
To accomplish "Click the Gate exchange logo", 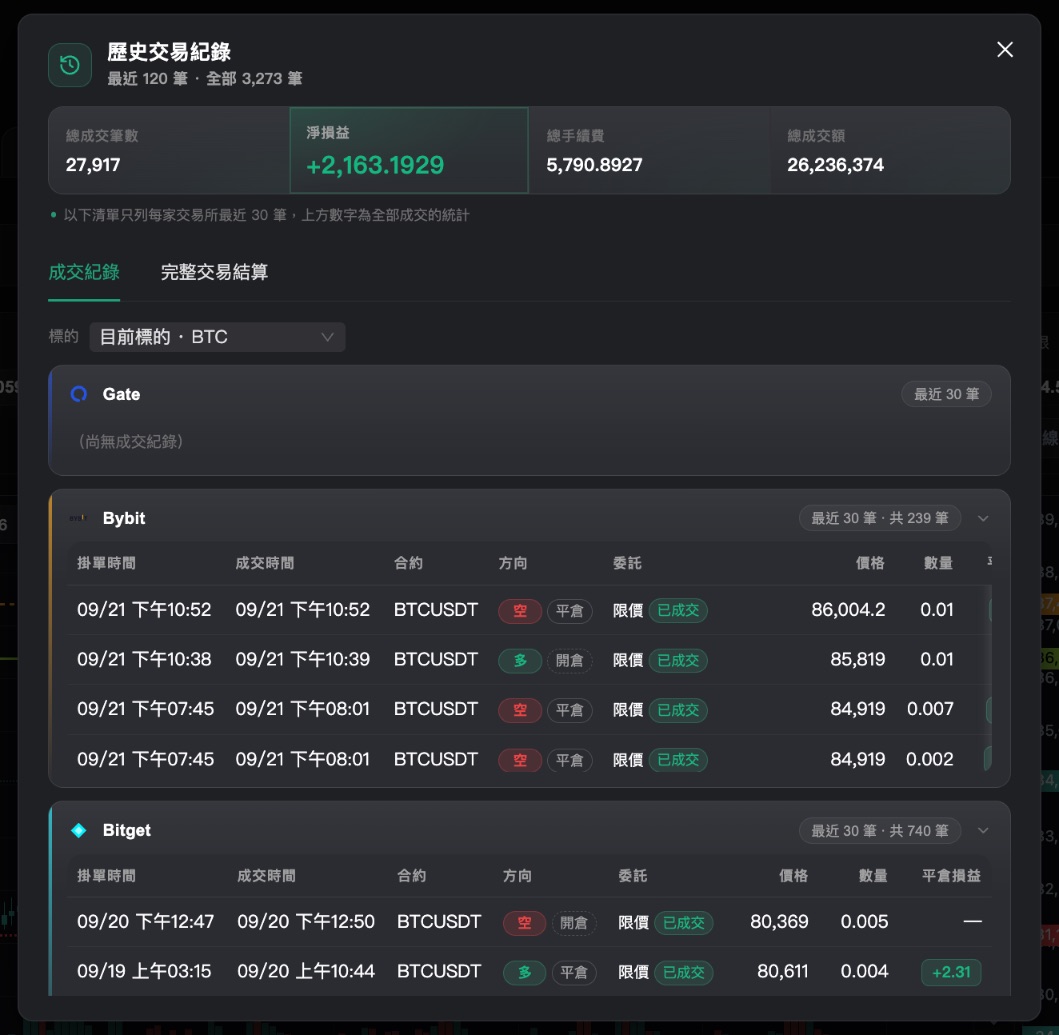I will click(x=79, y=394).
